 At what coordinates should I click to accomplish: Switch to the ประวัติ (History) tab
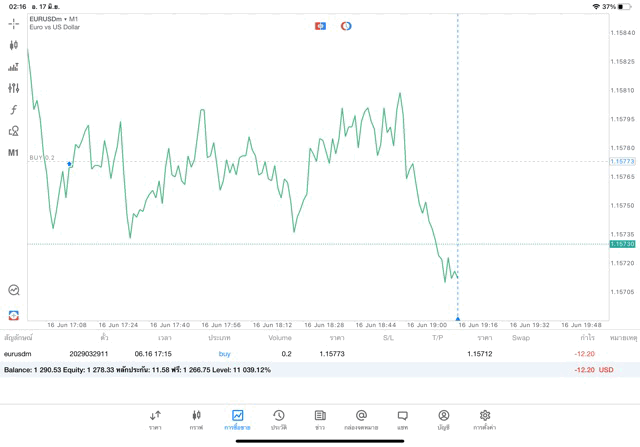278,419
